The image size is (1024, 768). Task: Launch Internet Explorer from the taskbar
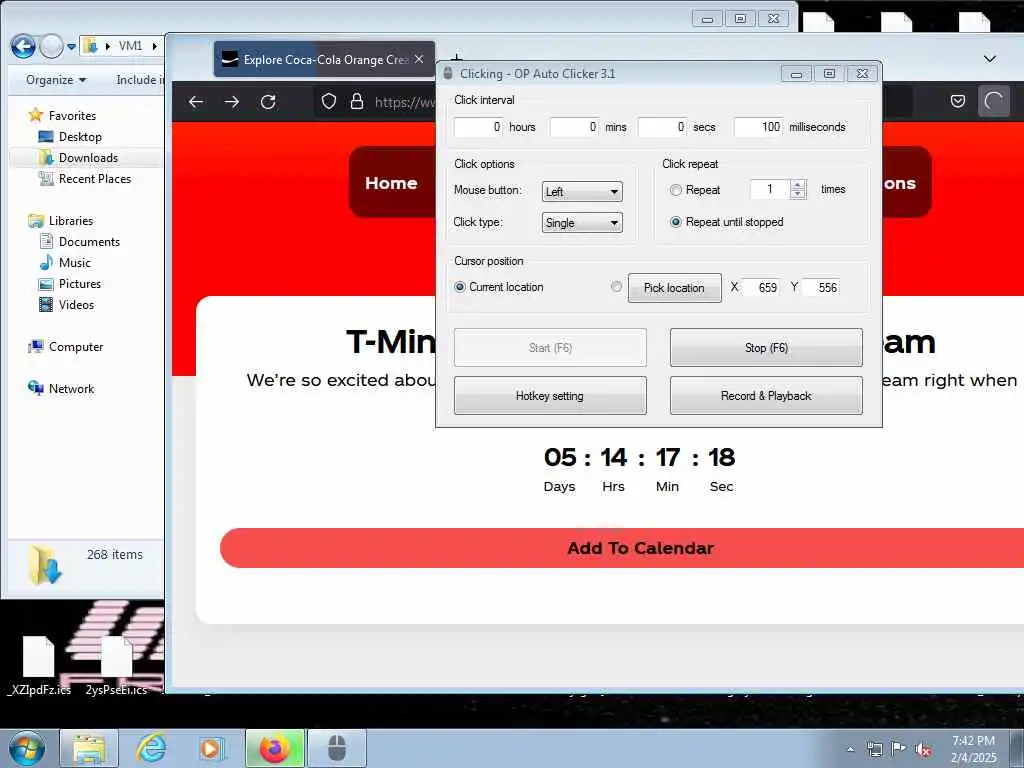point(151,748)
